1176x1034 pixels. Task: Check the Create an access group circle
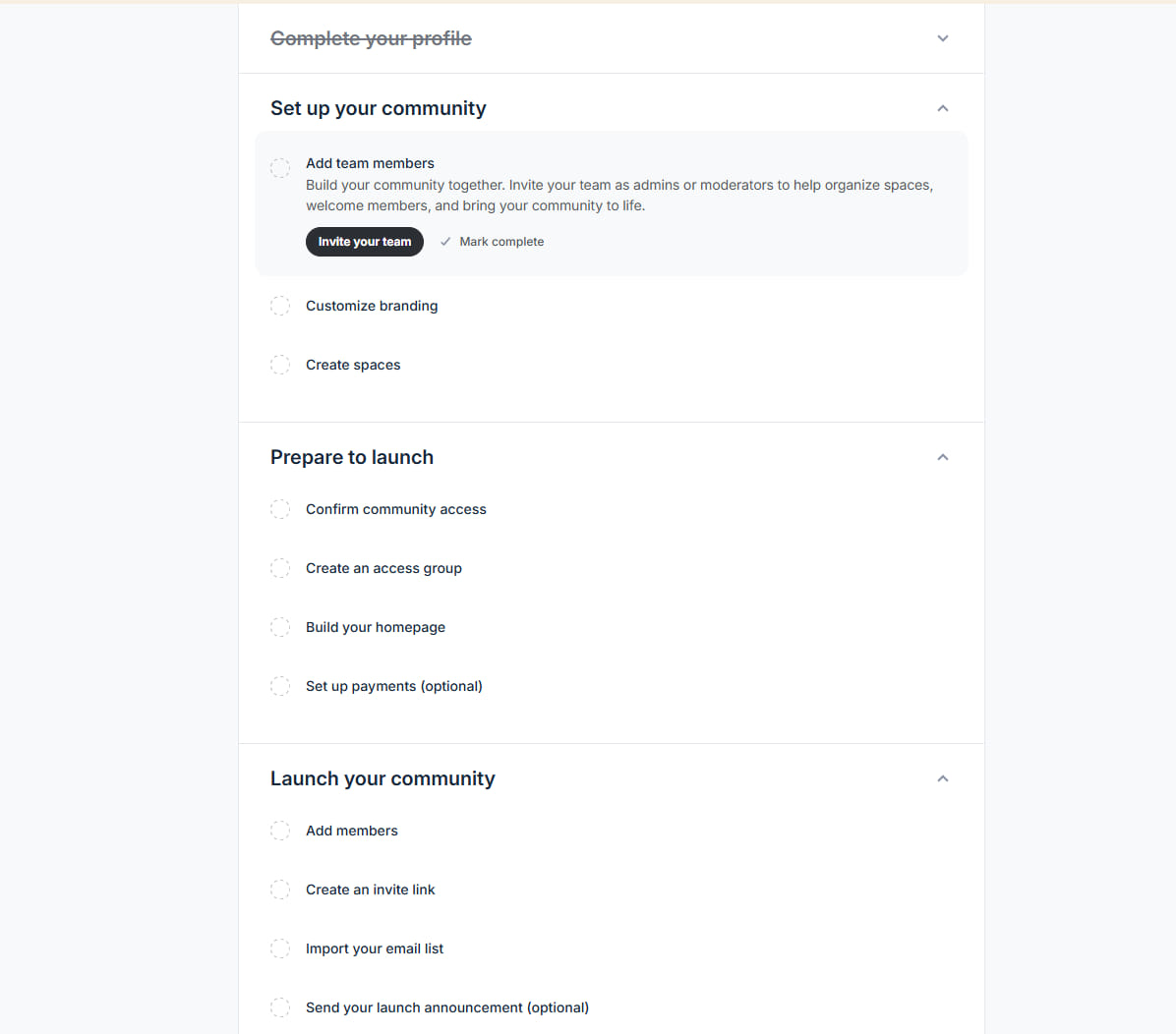tap(280, 568)
